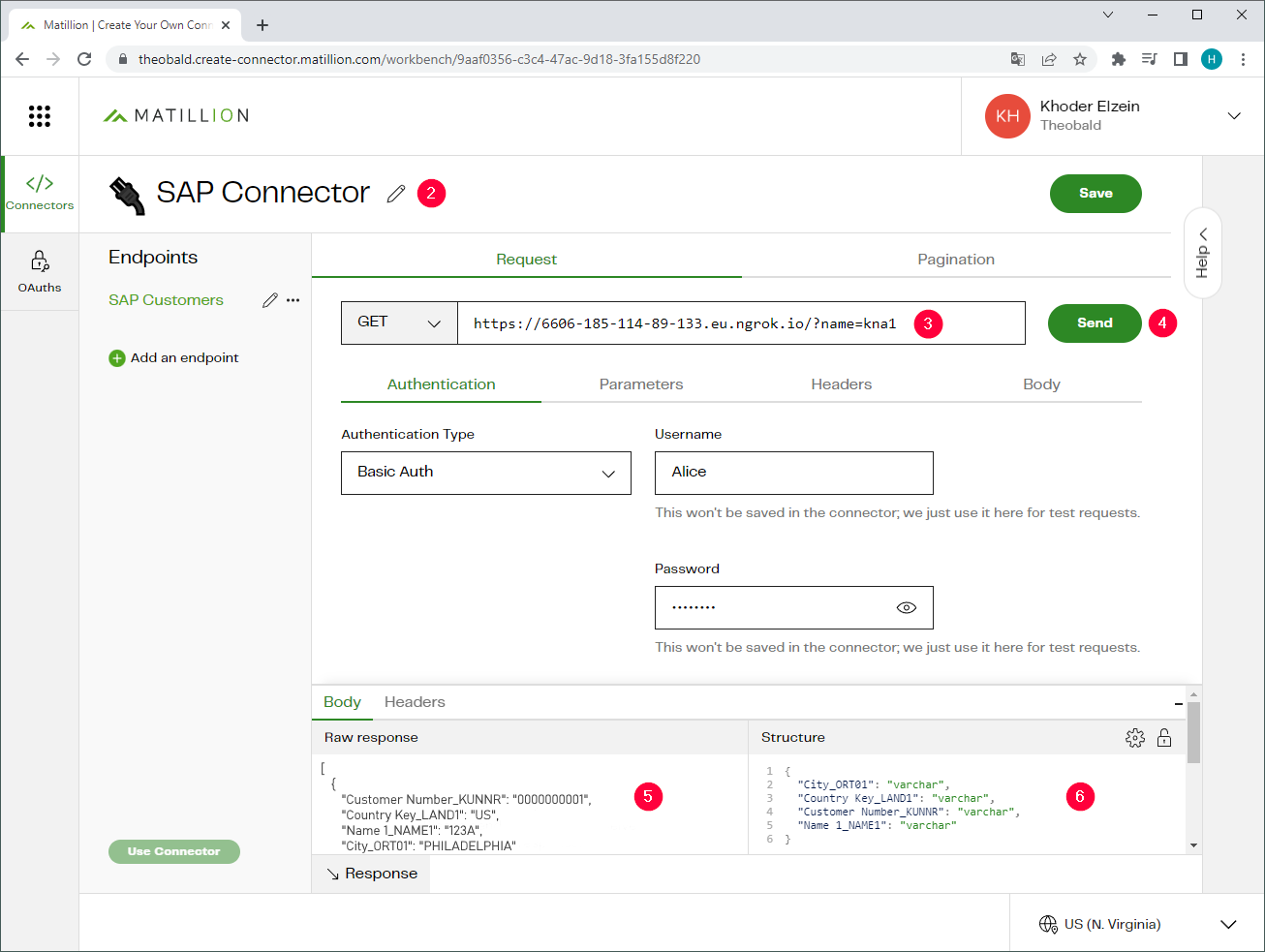Screen dimensions: 1265x952
Task: Open Chrome three-dot menu
Action: pyautogui.click(x=1243, y=59)
